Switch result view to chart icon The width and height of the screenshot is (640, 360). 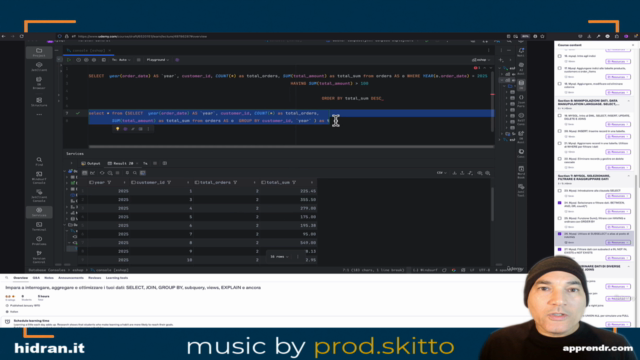pyautogui.click(x=93, y=173)
